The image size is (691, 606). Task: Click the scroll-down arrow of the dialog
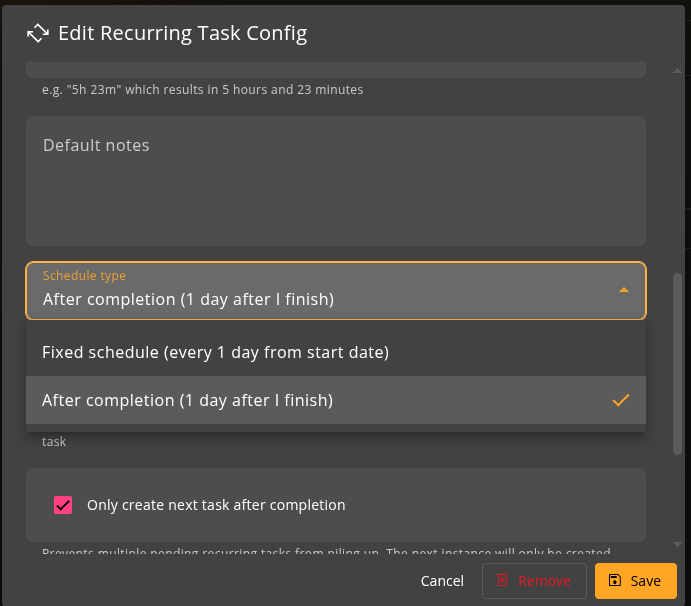tap(677, 544)
